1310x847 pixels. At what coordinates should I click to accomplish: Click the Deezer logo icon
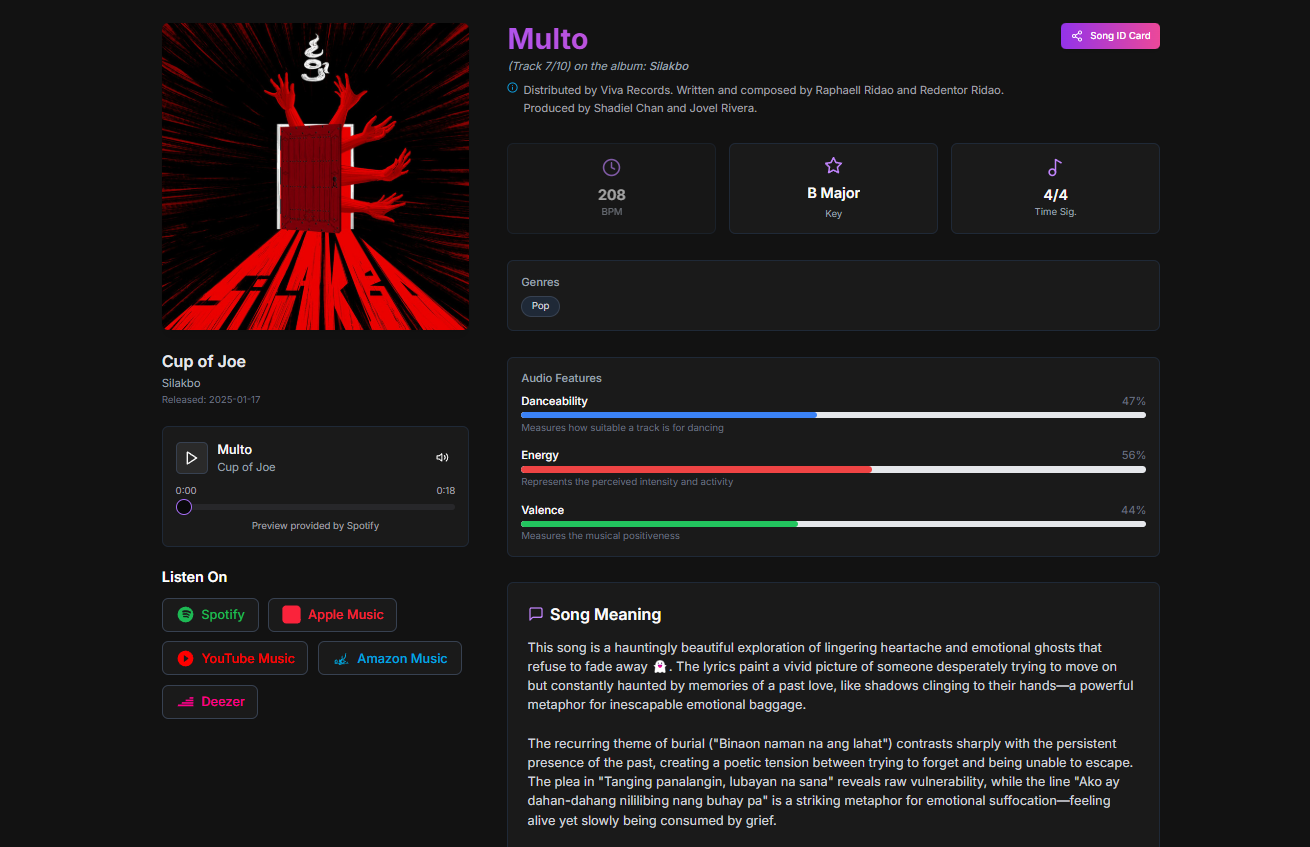click(185, 702)
